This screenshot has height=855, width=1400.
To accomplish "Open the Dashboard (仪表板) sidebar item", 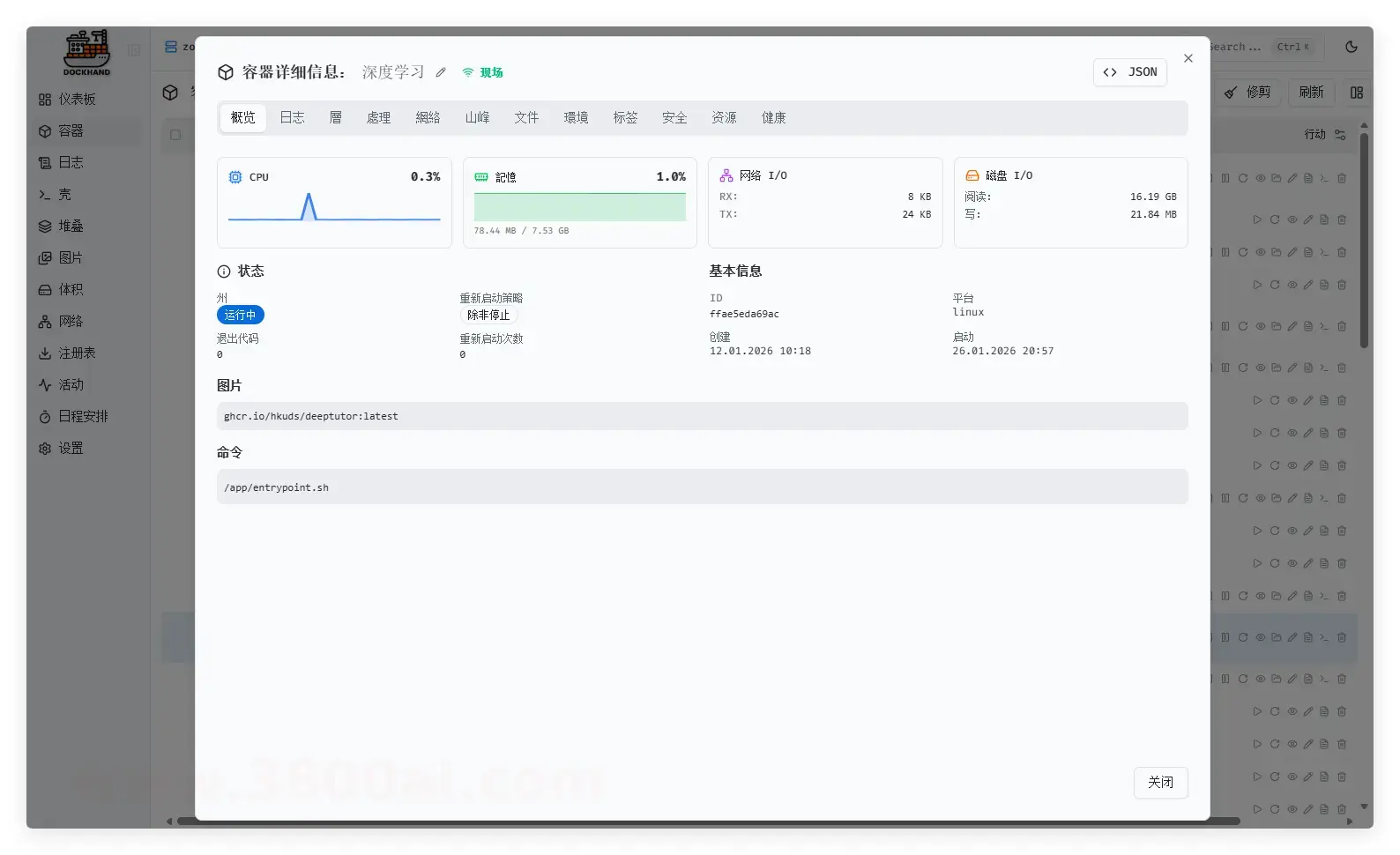I will click(x=77, y=100).
